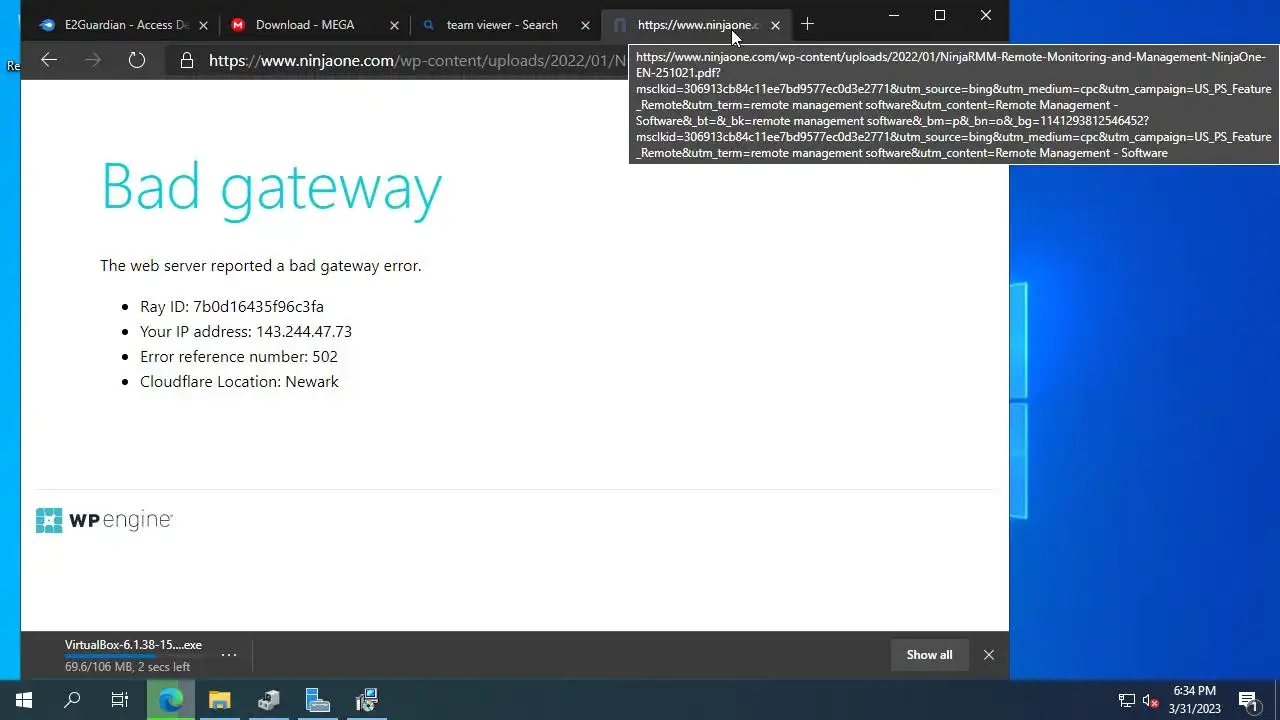Minimize the Edge window
This screenshot has width=1280, height=720.
pos(894,15)
